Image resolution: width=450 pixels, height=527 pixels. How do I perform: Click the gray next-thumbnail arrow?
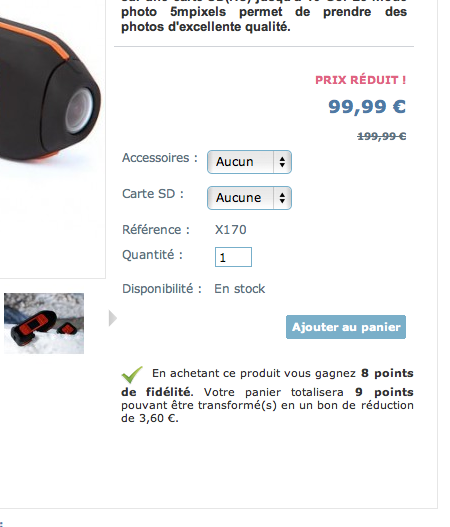(x=113, y=318)
